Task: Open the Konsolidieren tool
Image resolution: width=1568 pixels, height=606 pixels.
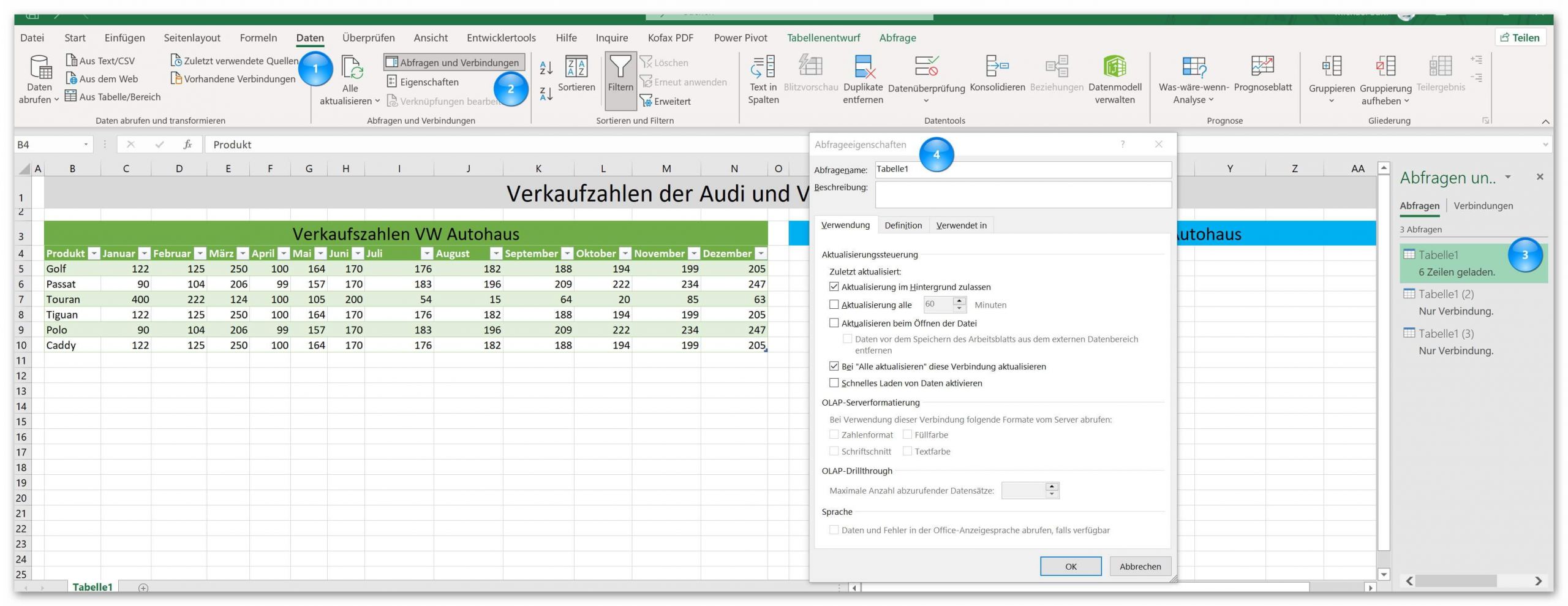Action: pyautogui.click(x=997, y=74)
